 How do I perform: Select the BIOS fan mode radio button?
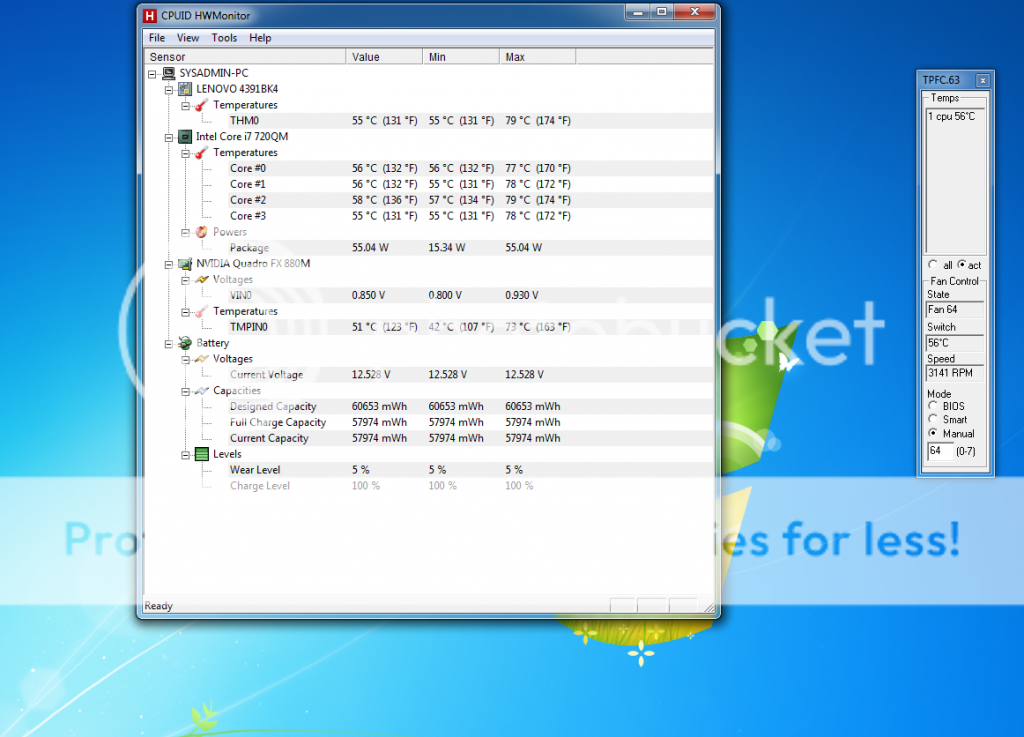tap(933, 406)
